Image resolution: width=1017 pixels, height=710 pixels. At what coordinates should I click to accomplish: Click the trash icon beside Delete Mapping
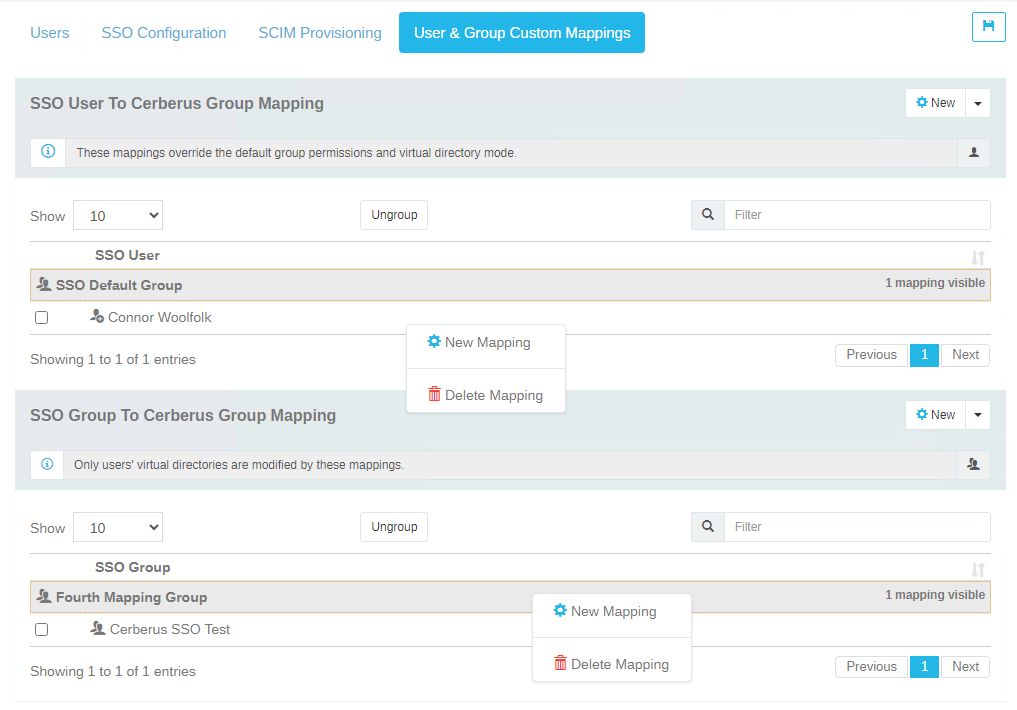click(433, 393)
